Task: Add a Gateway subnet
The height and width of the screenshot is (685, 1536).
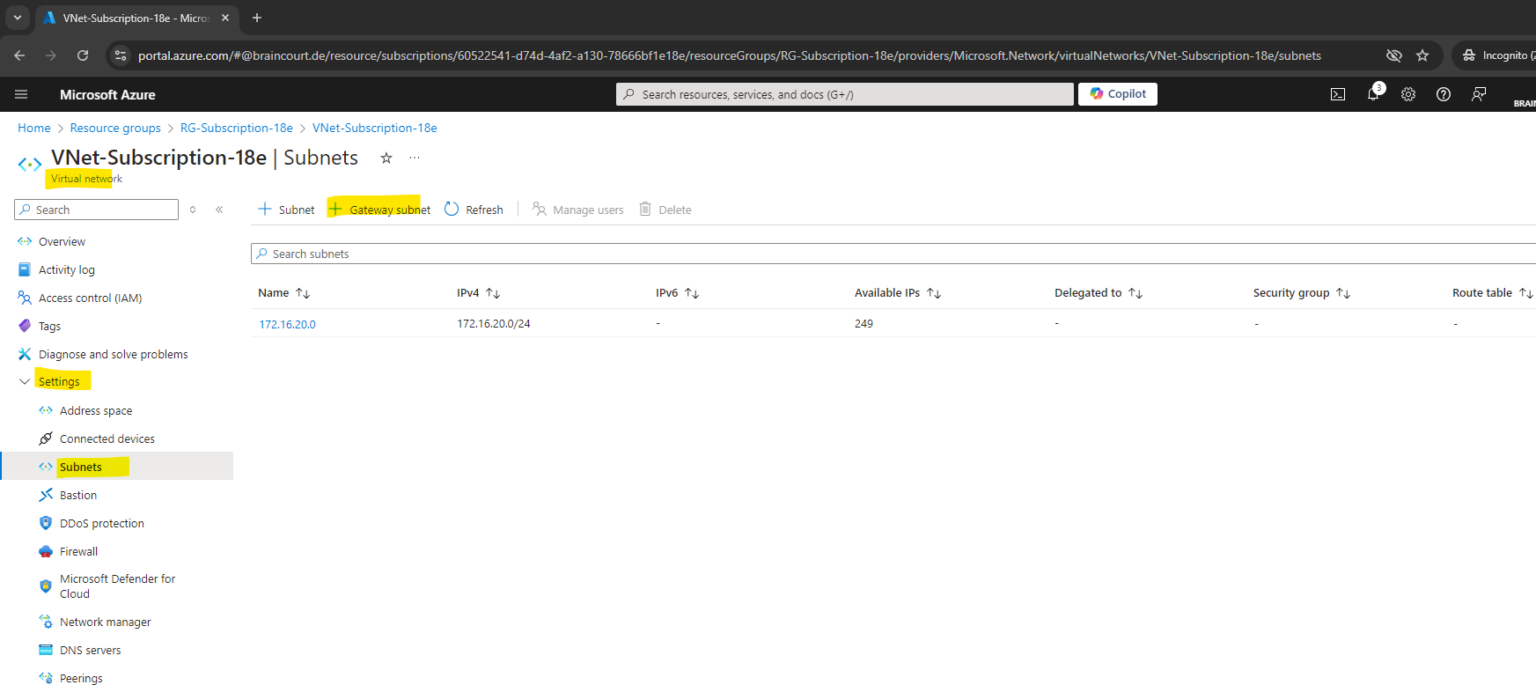Action: [378, 209]
